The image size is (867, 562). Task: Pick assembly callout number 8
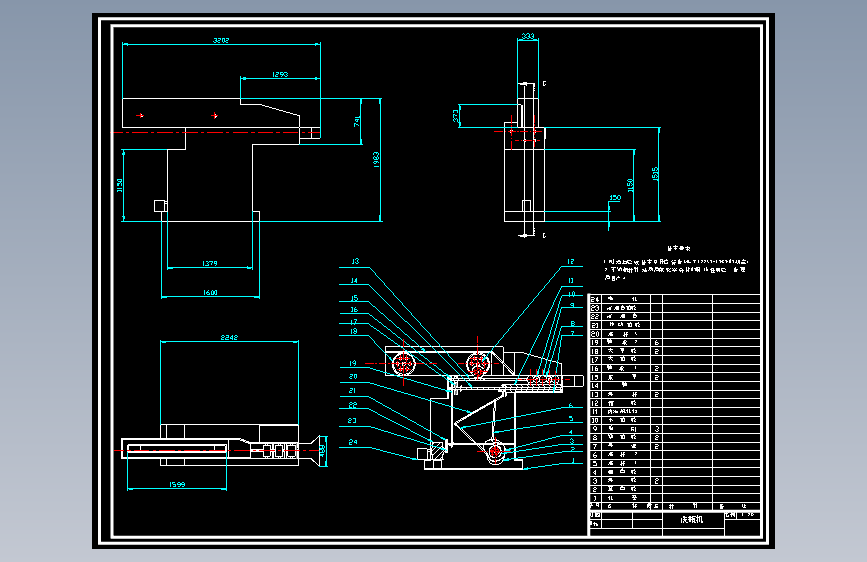(x=573, y=324)
